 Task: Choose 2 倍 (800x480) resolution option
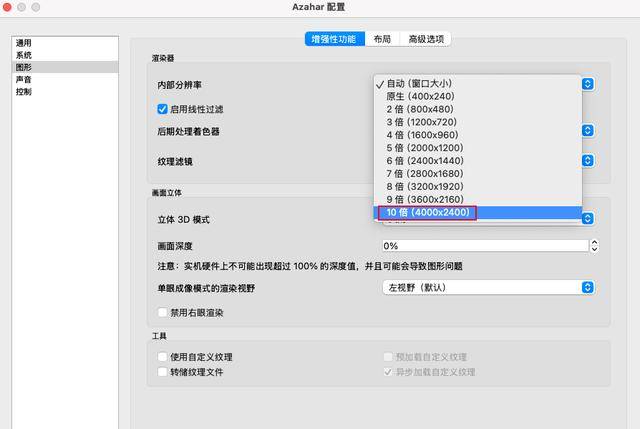[x=478, y=109]
